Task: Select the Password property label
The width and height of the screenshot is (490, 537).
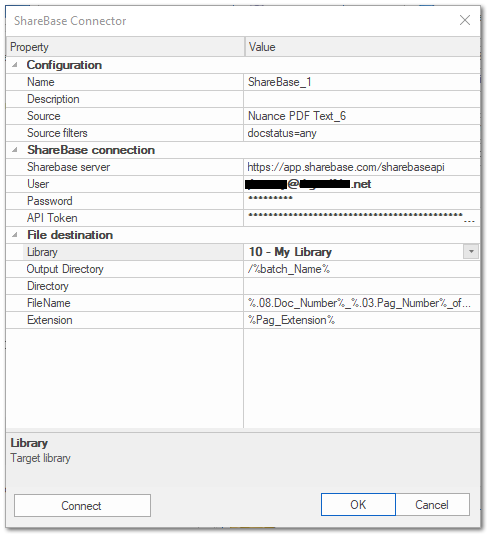Action: click(x=50, y=201)
